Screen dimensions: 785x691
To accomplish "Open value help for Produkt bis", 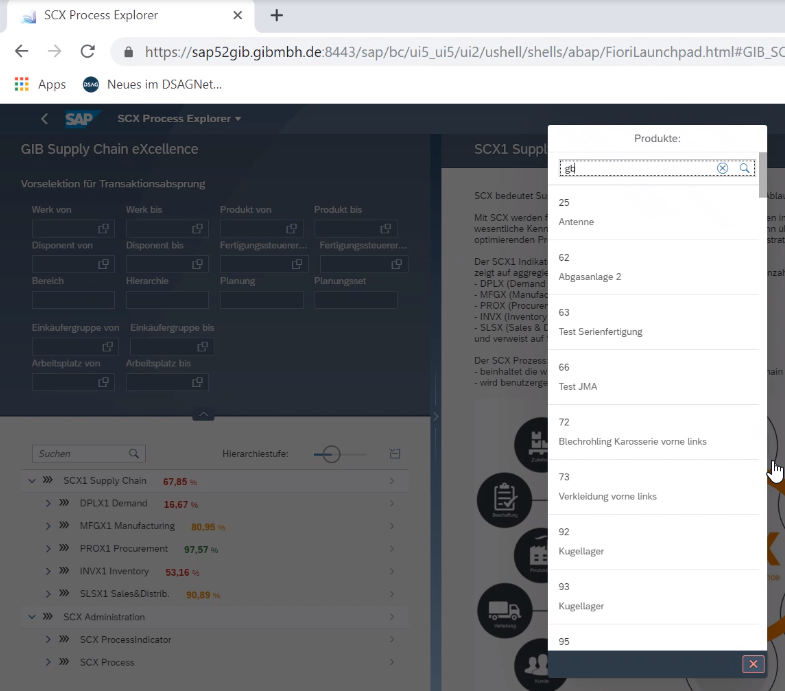I will [x=385, y=229].
